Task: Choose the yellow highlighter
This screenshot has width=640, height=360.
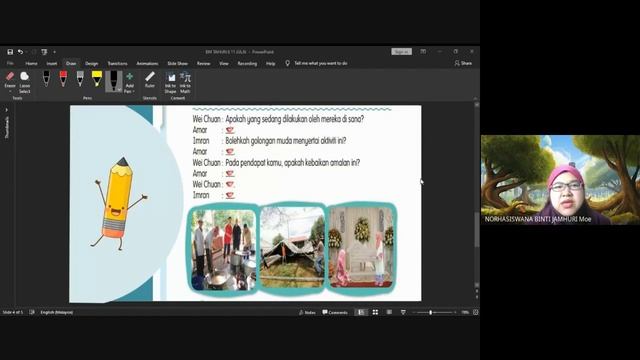Action: coord(97,79)
